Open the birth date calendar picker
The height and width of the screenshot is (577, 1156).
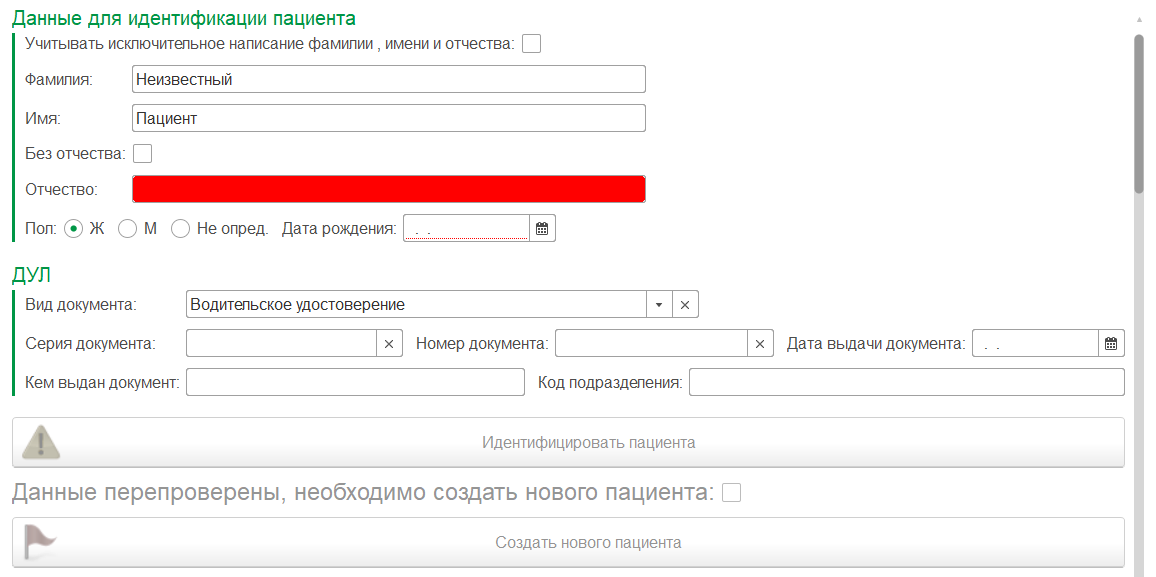[542, 229]
